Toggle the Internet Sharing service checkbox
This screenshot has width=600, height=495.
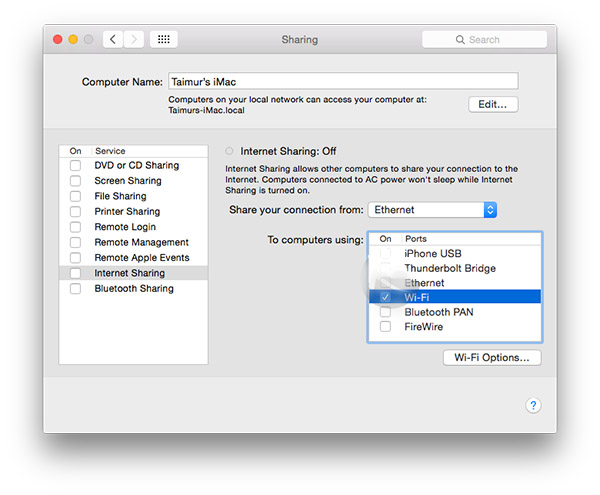pyautogui.click(x=75, y=273)
